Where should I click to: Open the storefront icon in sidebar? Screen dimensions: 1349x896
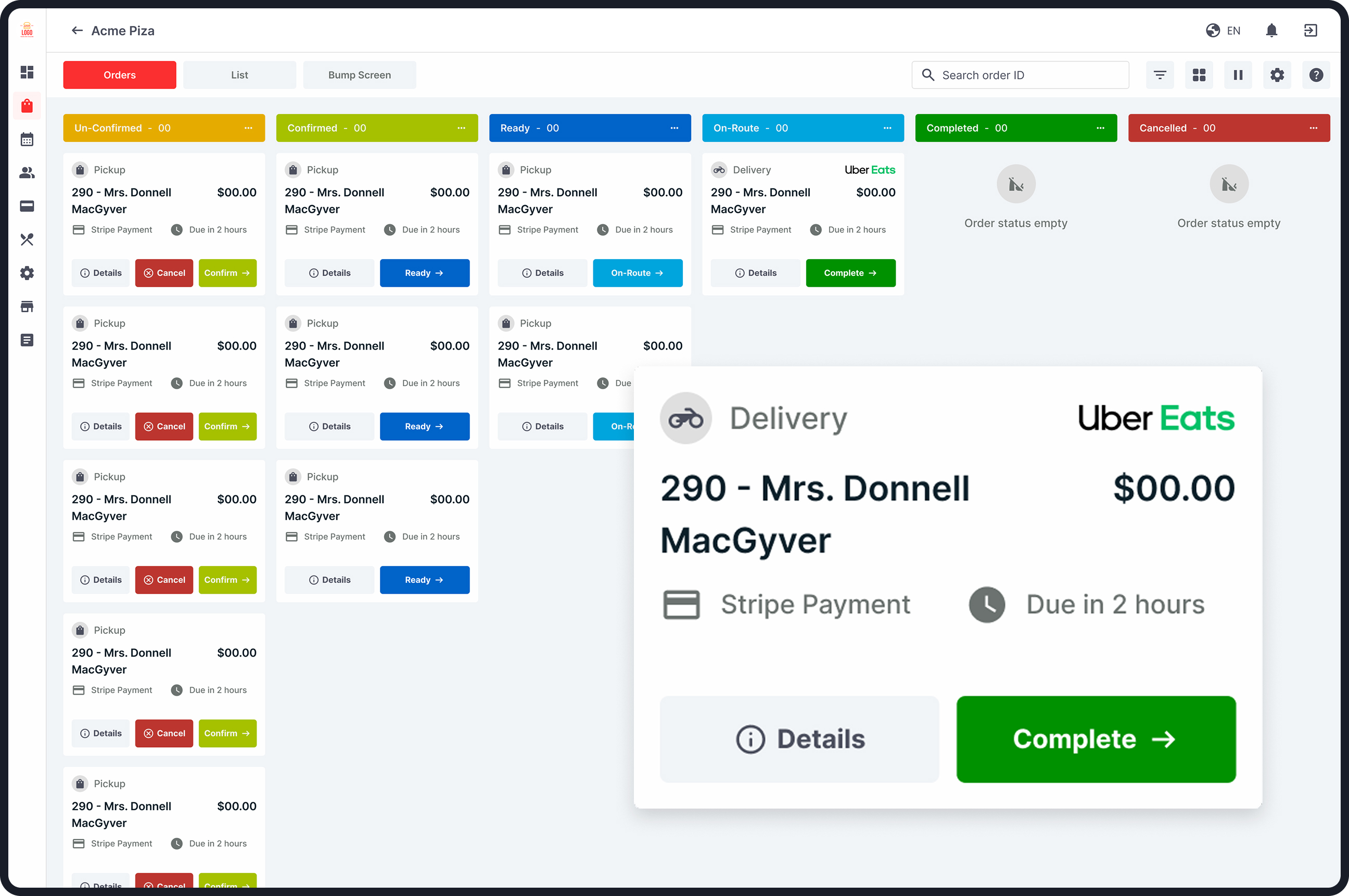27,307
